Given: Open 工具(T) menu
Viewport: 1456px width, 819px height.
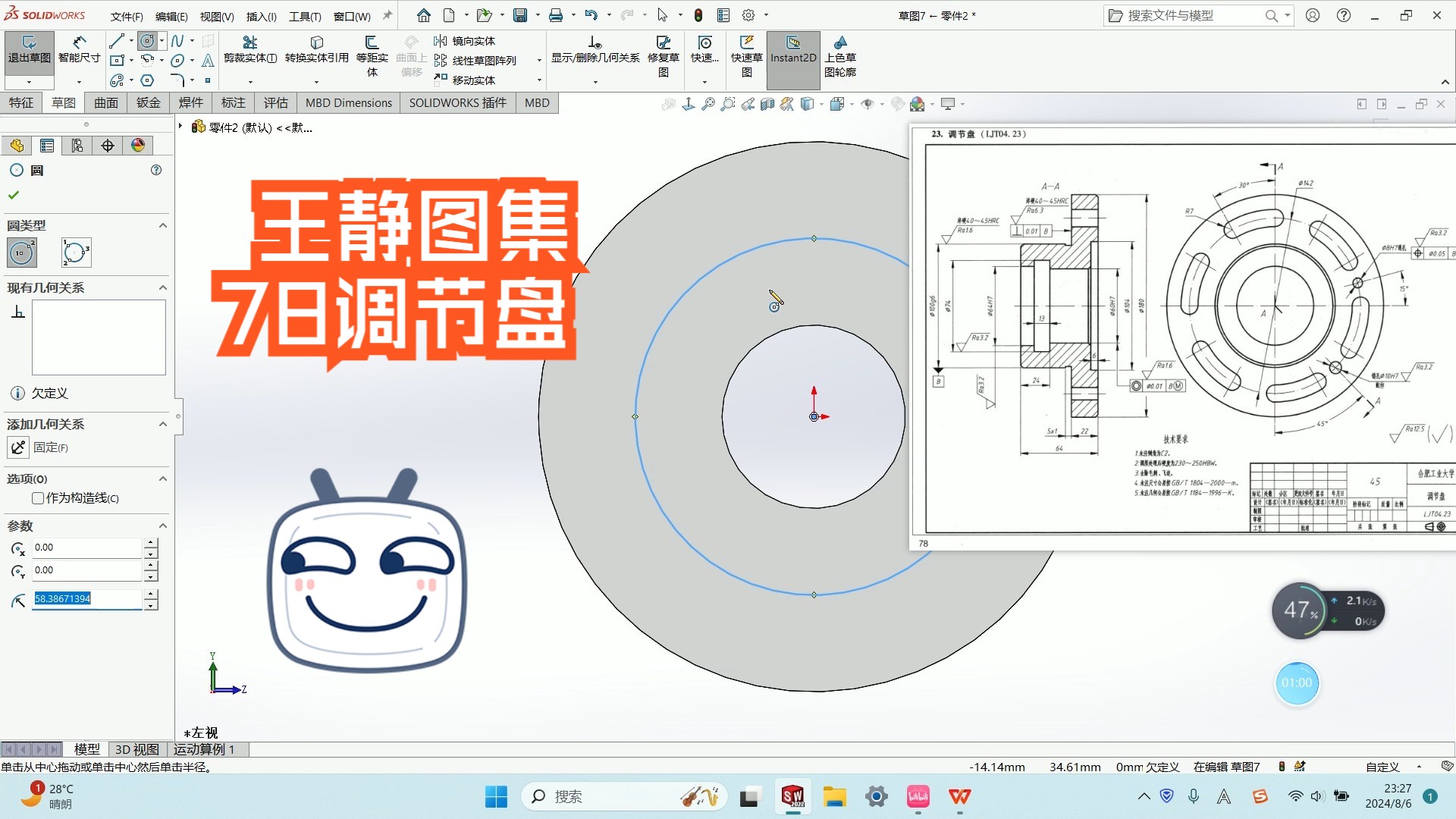Looking at the screenshot, I should point(305,16).
